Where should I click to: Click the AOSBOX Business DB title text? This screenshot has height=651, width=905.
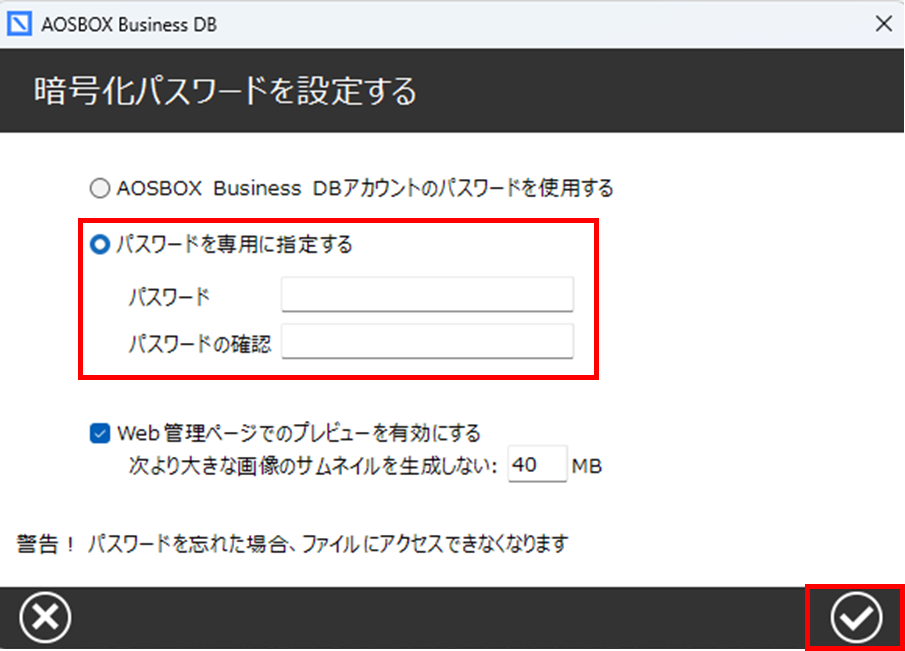tap(129, 25)
